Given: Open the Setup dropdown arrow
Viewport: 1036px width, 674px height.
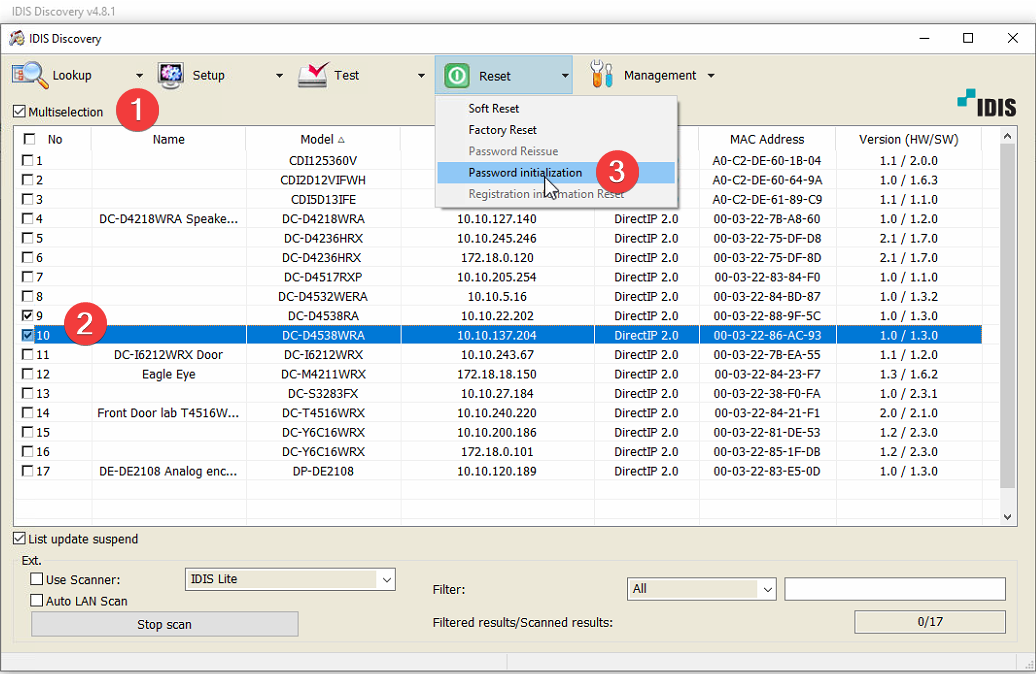Looking at the screenshot, I should (x=279, y=76).
